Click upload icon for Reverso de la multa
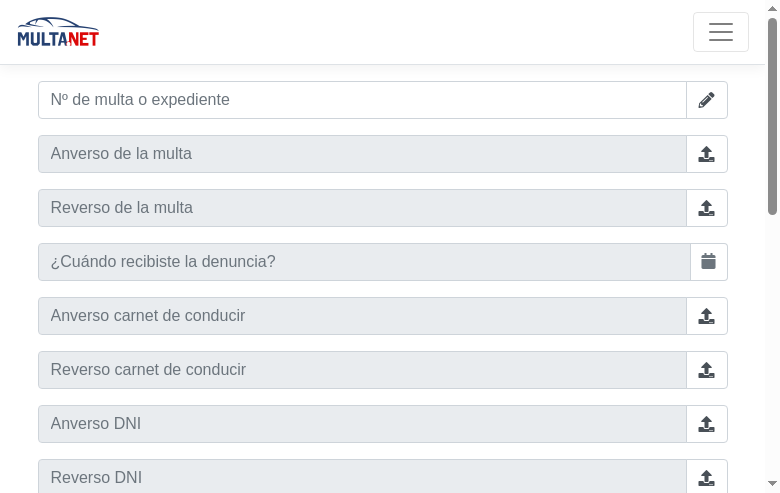The width and height of the screenshot is (780, 493). pyautogui.click(x=707, y=208)
